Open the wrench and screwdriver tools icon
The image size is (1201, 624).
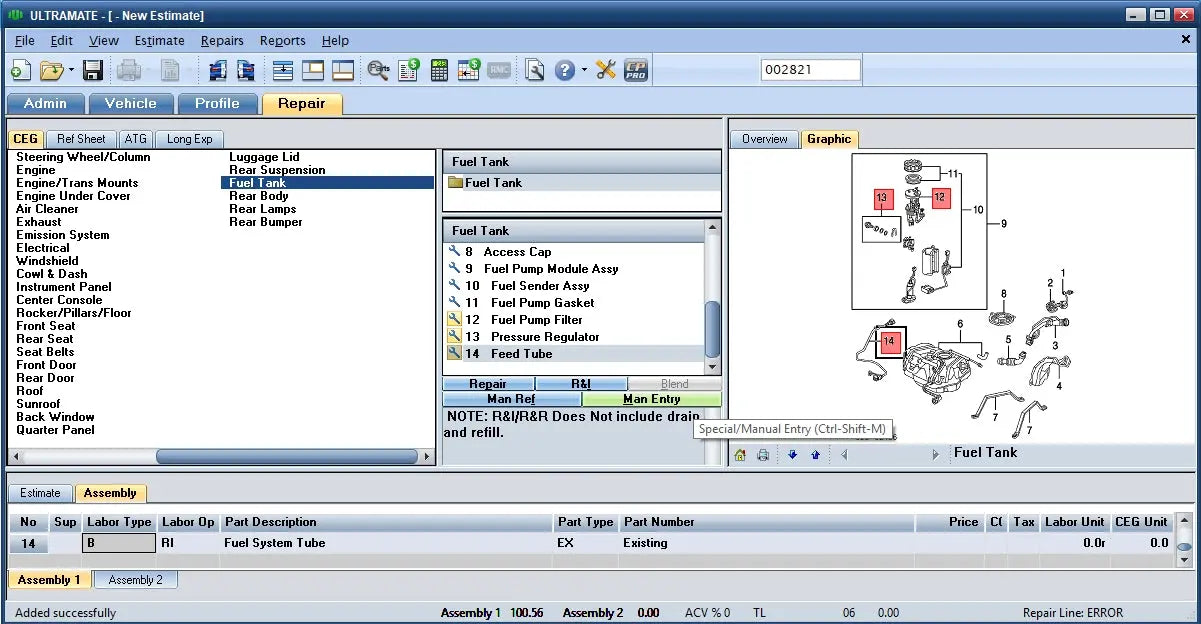pos(606,70)
